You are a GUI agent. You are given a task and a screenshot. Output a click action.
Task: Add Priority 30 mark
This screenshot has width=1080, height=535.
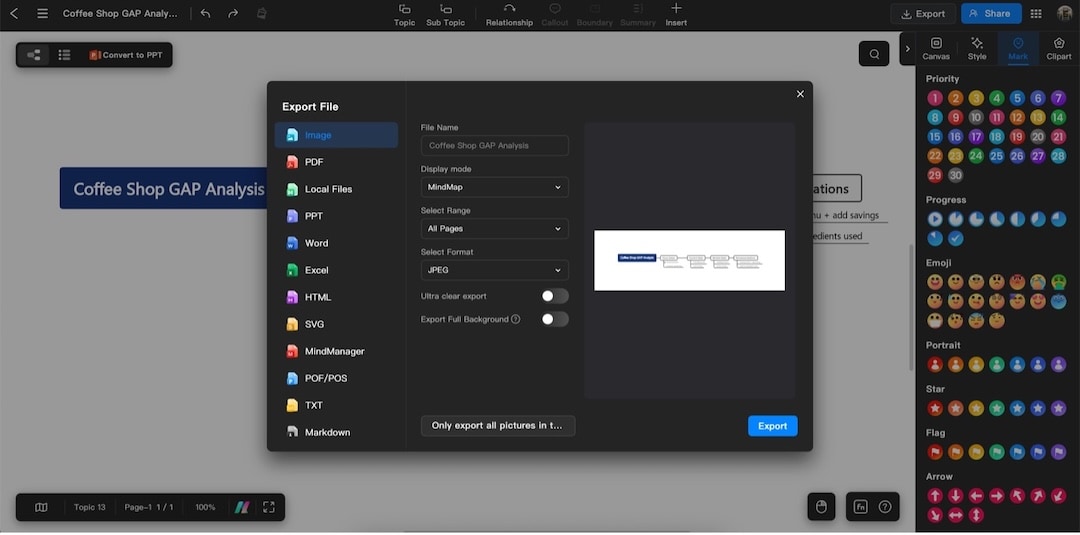pyautogui.click(x=955, y=176)
